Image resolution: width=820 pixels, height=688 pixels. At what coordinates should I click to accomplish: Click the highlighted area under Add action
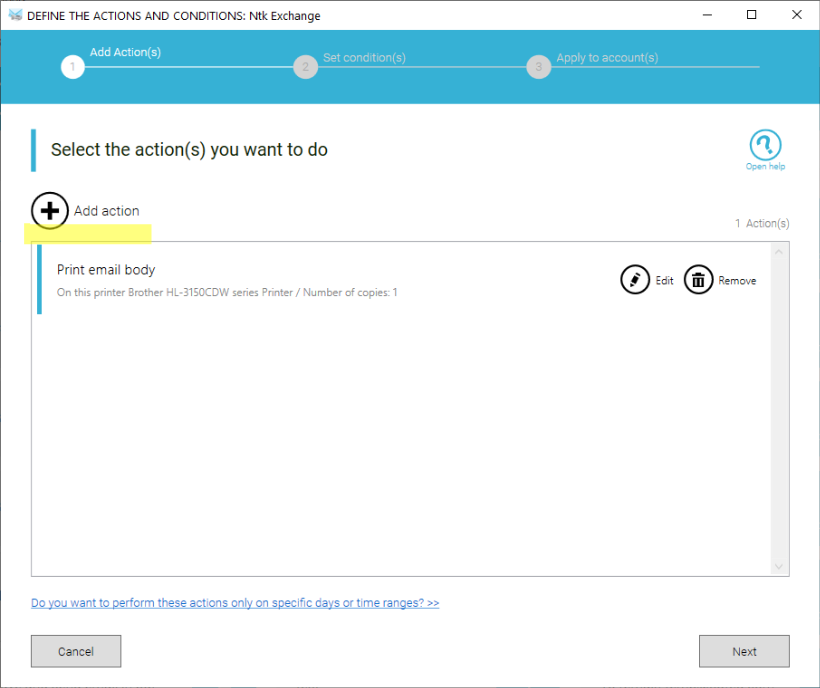click(88, 232)
